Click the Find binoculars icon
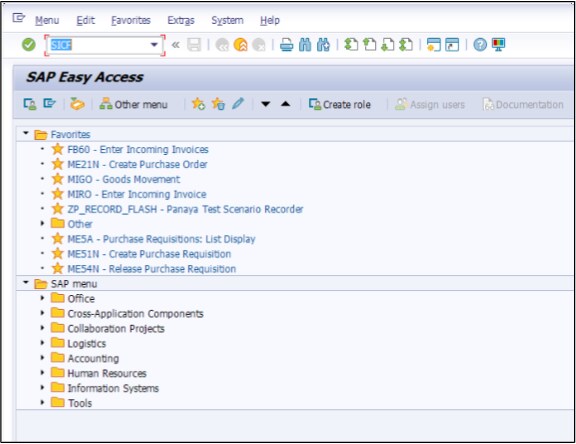The image size is (576, 444). [x=305, y=45]
